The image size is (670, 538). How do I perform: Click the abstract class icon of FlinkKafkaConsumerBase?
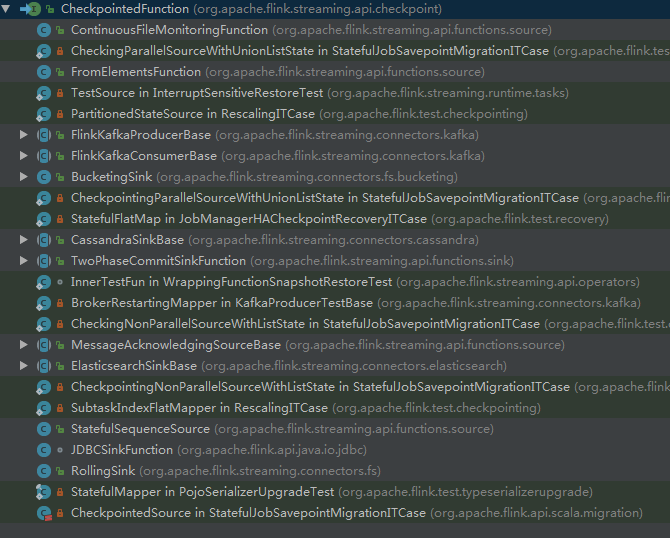(x=44, y=156)
